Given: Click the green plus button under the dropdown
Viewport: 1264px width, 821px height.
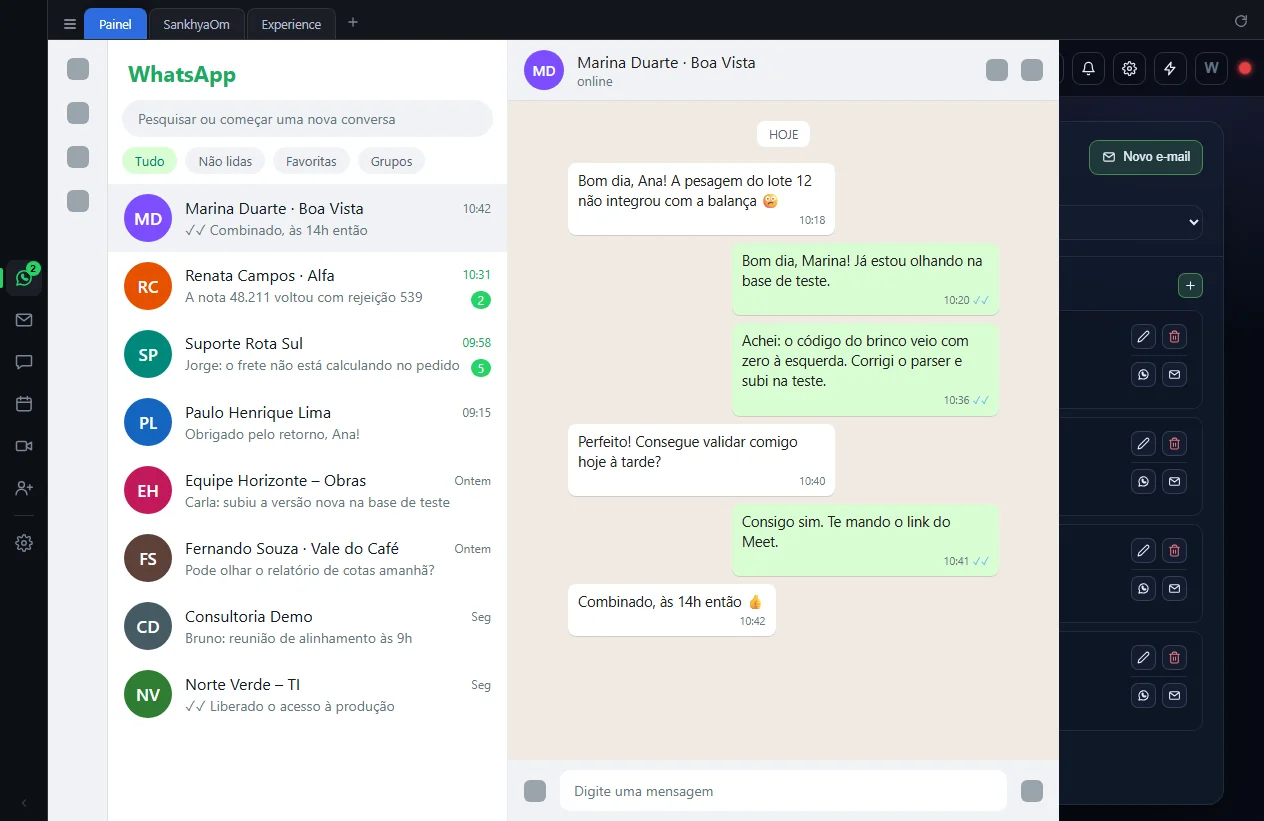Looking at the screenshot, I should coord(1190,286).
